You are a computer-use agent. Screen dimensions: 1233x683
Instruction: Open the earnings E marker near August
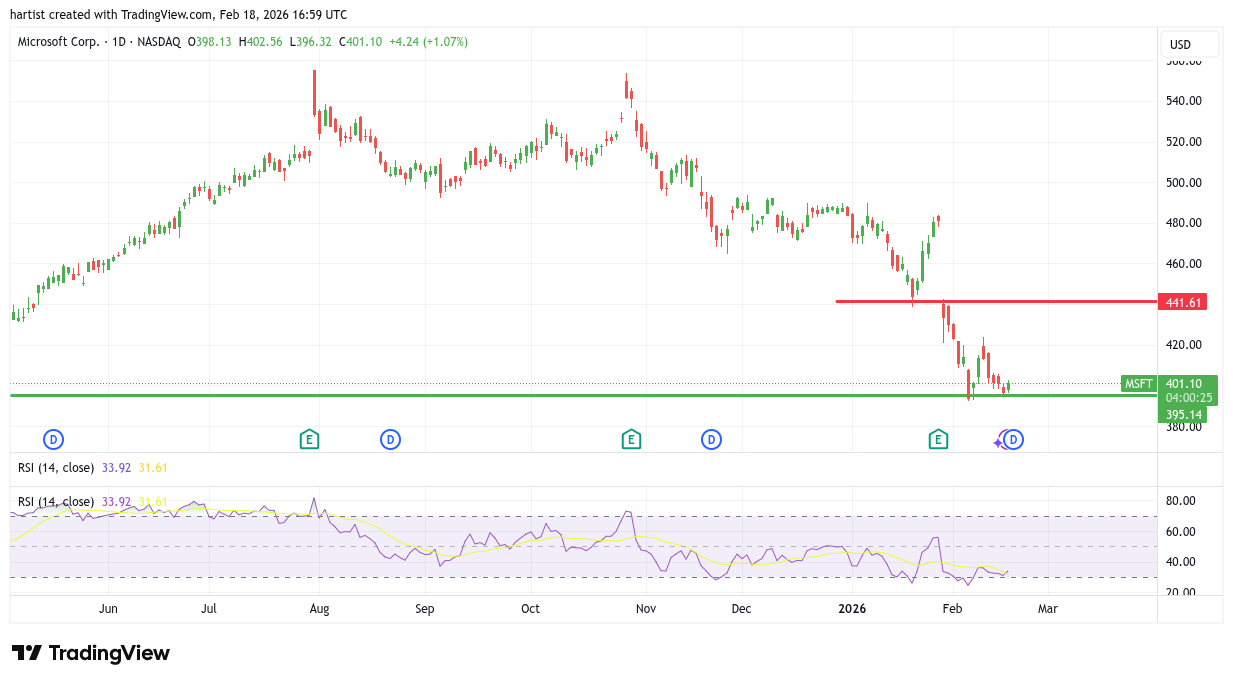tap(310, 439)
